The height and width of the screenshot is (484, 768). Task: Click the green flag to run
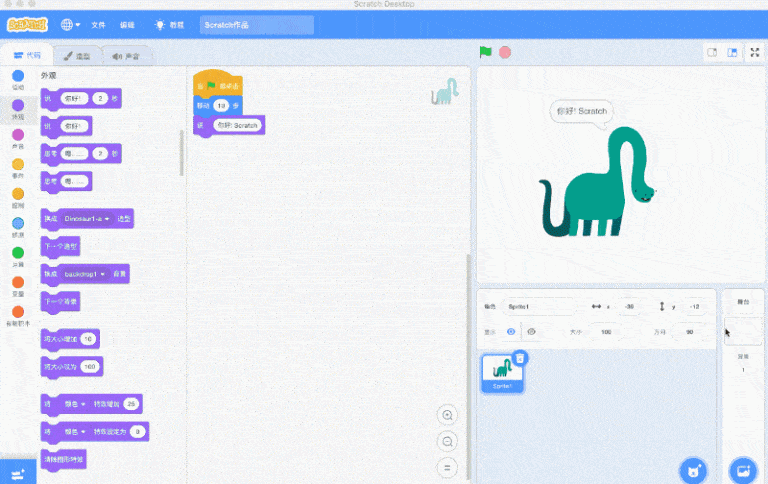[x=486, y=52]
